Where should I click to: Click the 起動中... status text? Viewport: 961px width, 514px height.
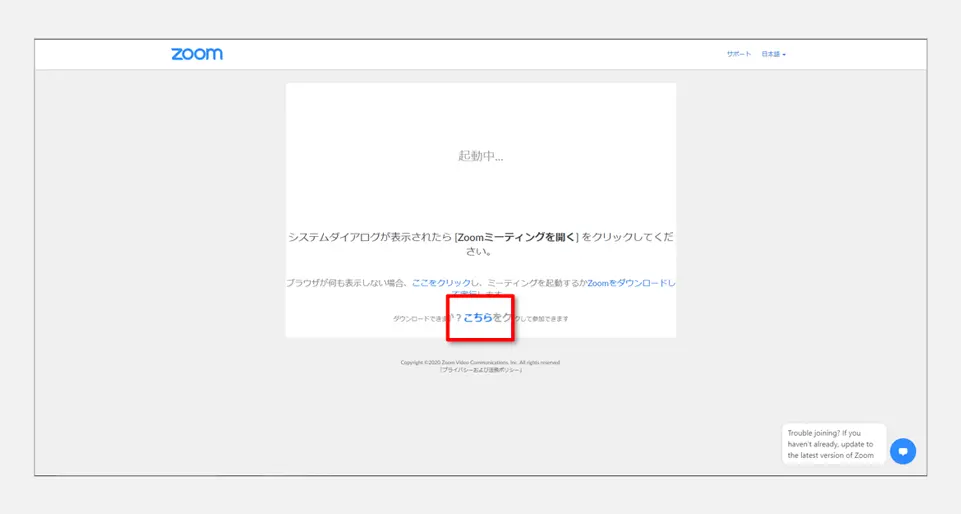pos(480,156)
